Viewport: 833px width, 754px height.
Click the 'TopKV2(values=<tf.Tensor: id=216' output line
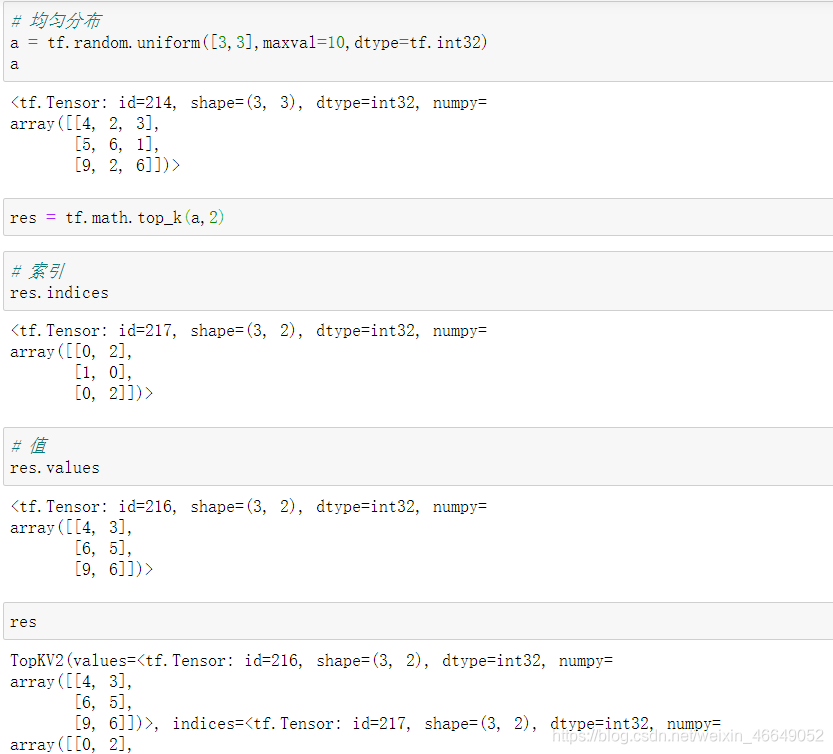[x=311, y=660]
